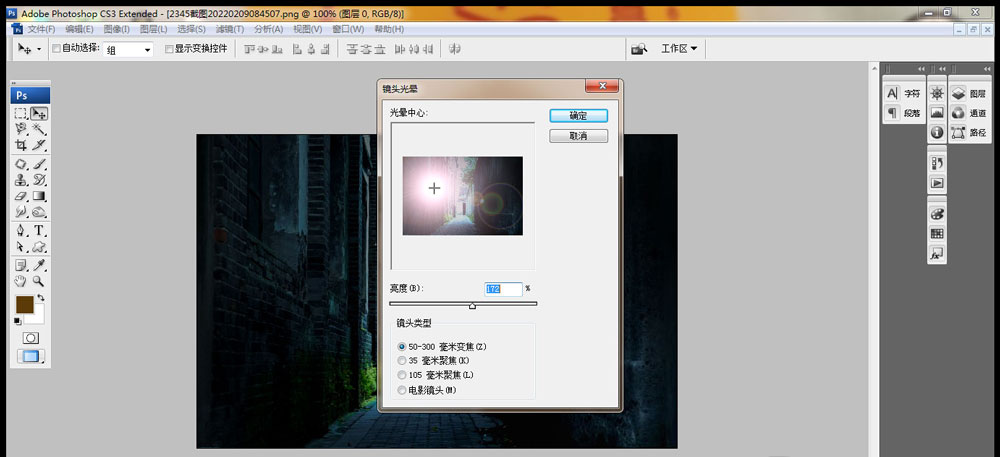This screenshot has width=1000, height=457.
Task: Select the Healing Brush tool
Action: point(21,164)
